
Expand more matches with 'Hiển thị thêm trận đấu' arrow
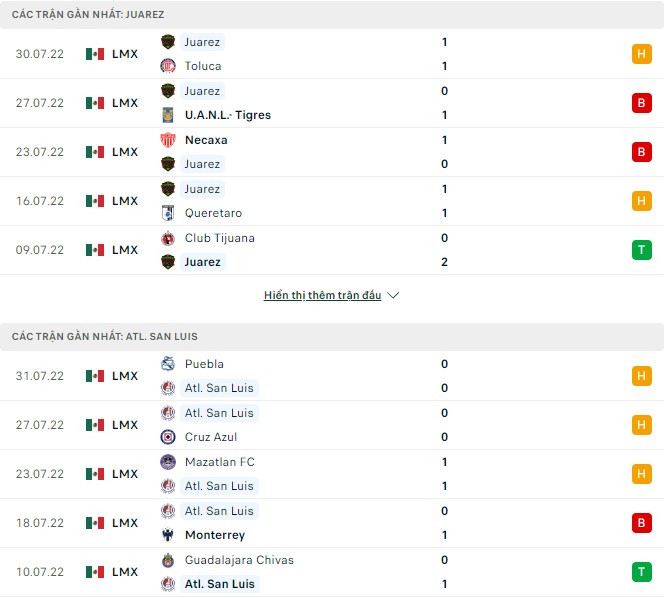(x=393, y=296)
